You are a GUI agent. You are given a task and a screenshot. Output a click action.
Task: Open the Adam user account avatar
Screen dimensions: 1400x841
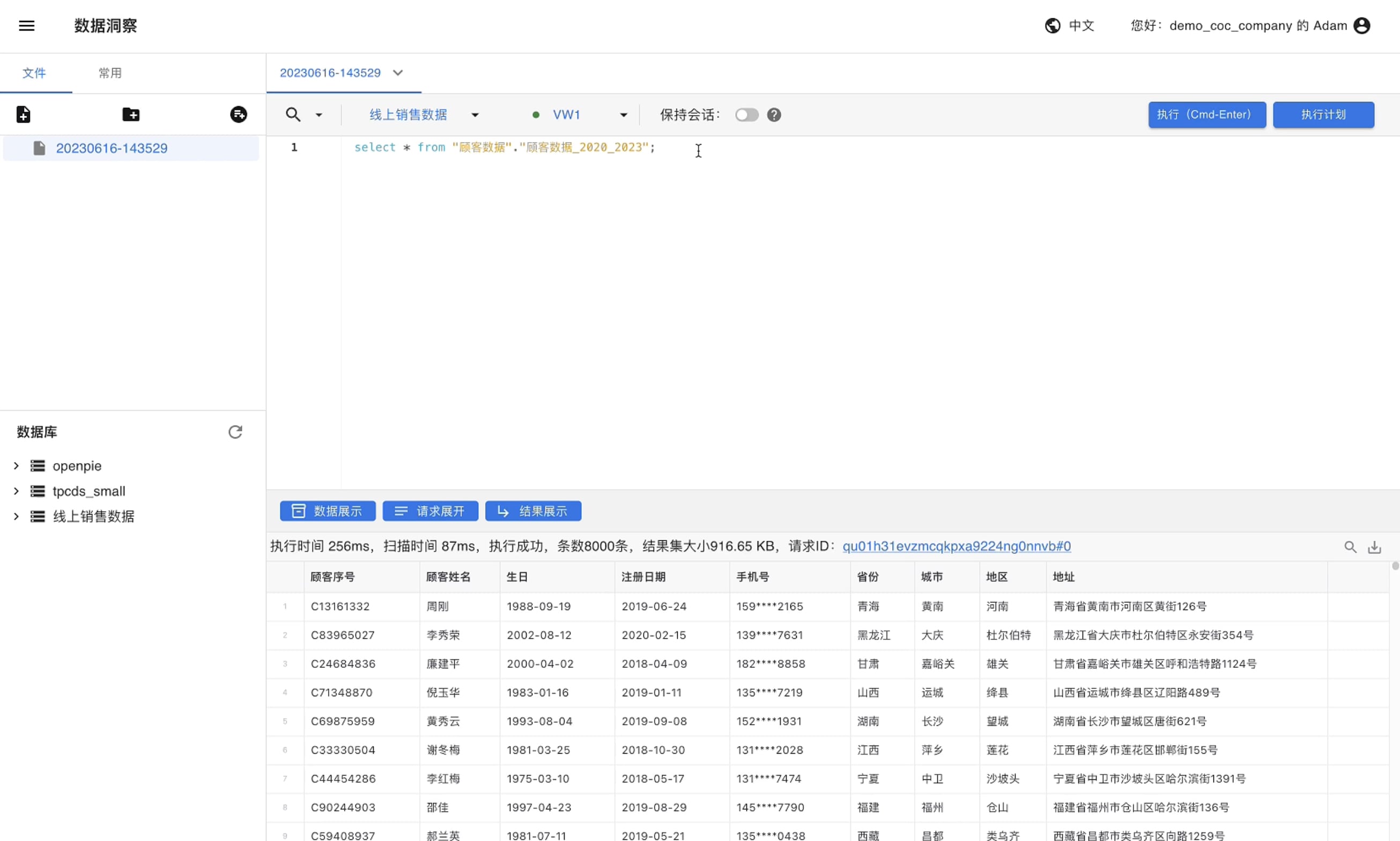1361,26
